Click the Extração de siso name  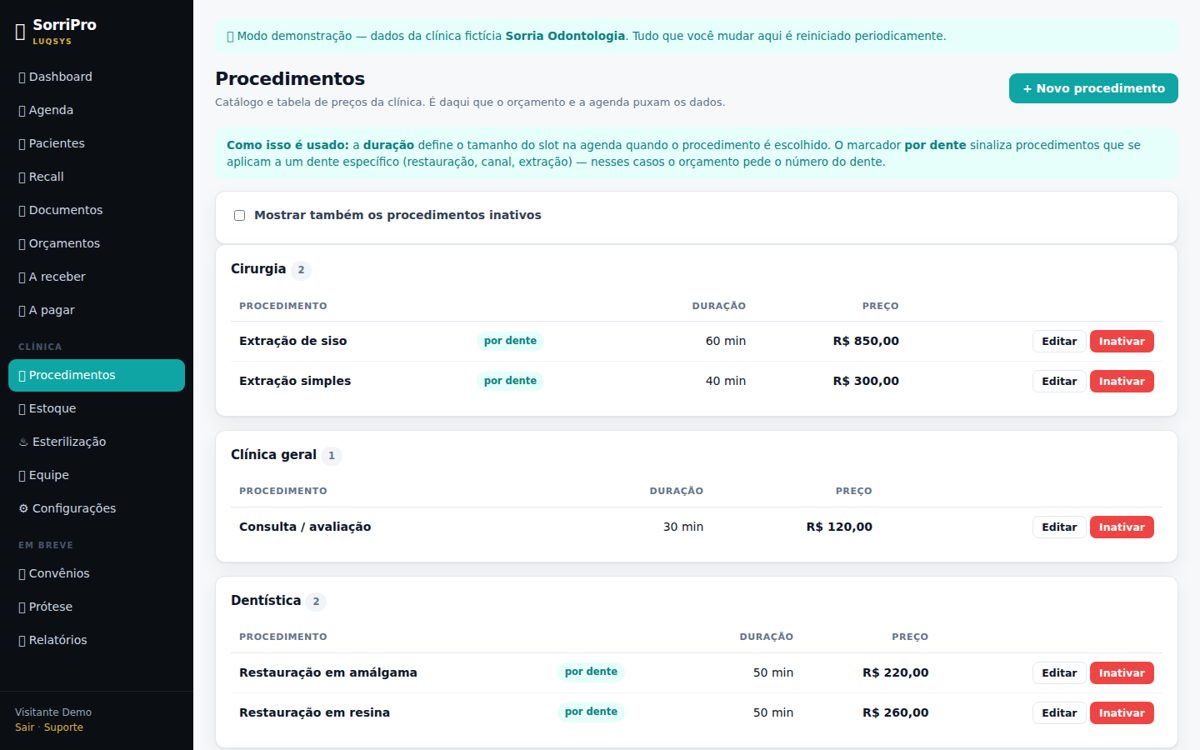click(x=293, y=341)
